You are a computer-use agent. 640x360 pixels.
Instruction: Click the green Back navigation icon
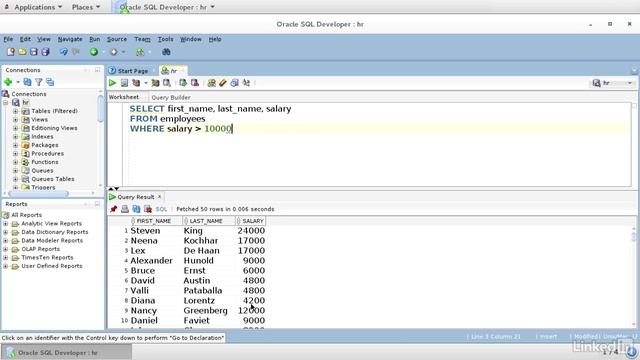click(94, 52)
